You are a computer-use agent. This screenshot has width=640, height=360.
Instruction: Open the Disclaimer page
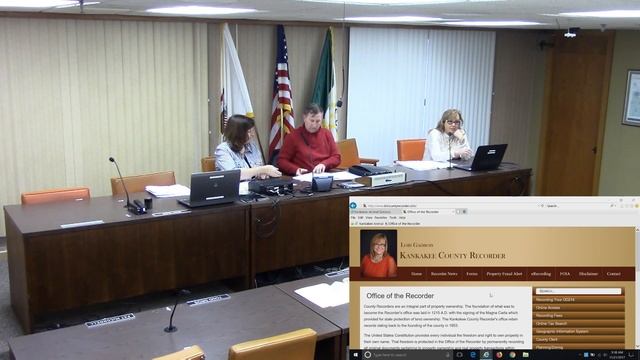click(x=588, y=274)
